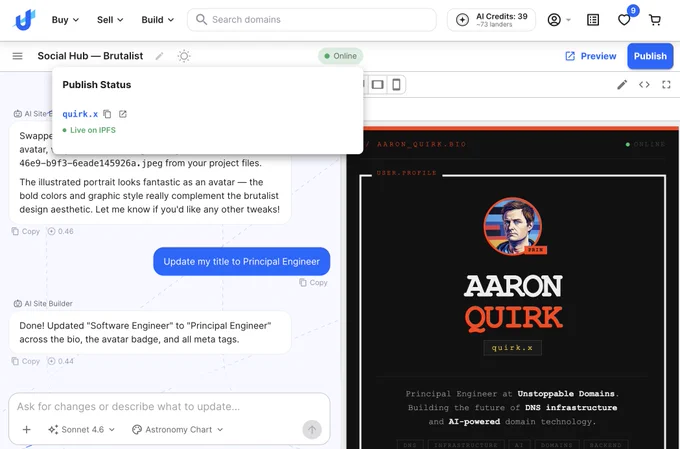Click Live on IPFS status text

(89, 130)
